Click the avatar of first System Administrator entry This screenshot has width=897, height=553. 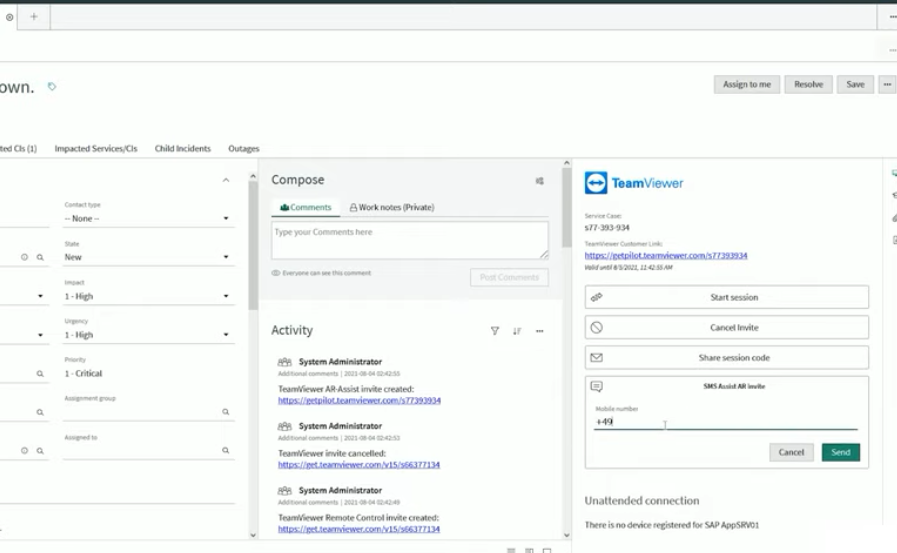(x=284, y=362)
